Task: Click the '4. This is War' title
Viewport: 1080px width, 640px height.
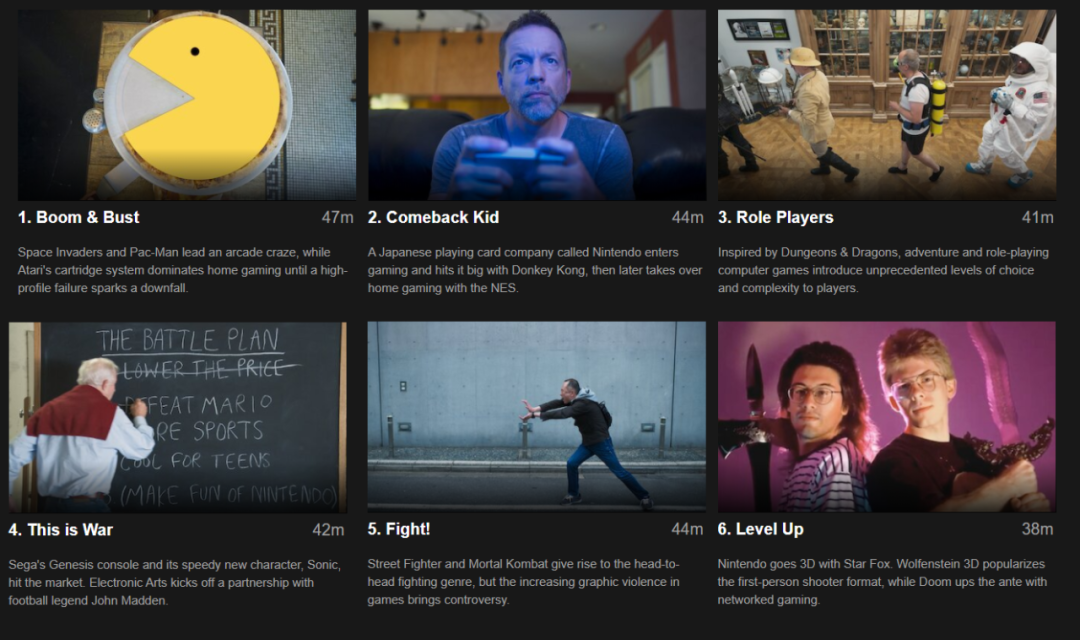Action: tap(61, 530)
